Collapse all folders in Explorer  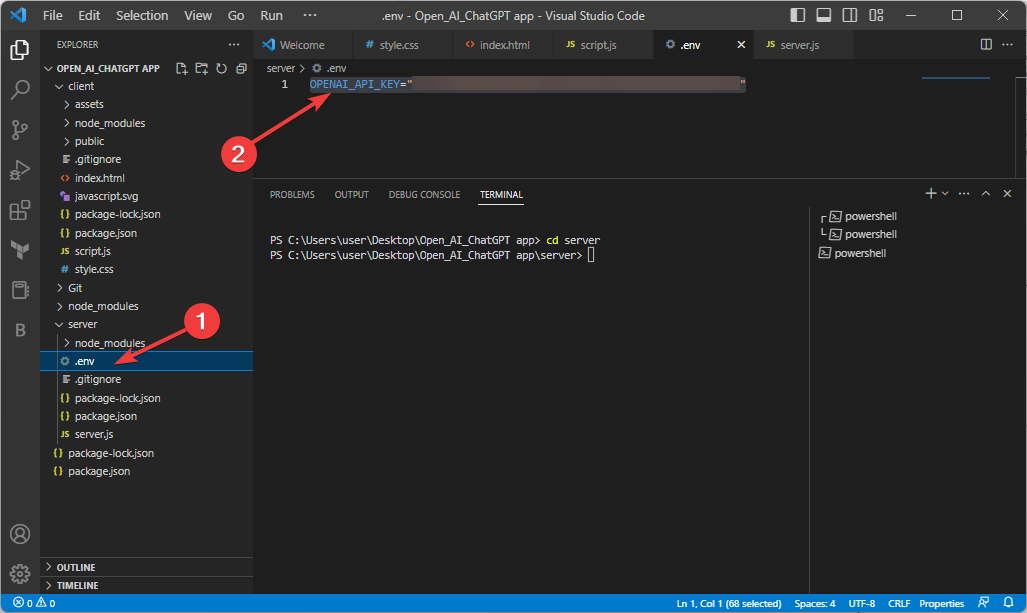pos(241,68)
